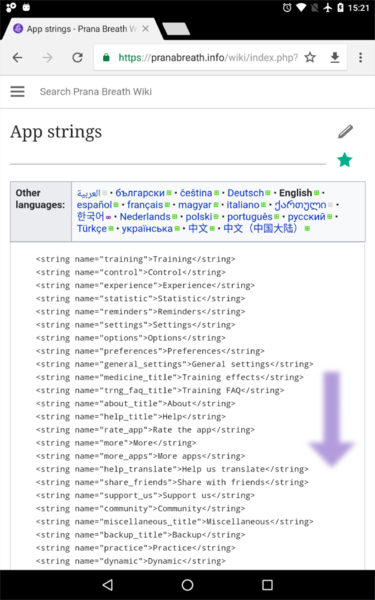Tap the browser forward arrow
Screen dimensions: 375x600
click(47, 58)
